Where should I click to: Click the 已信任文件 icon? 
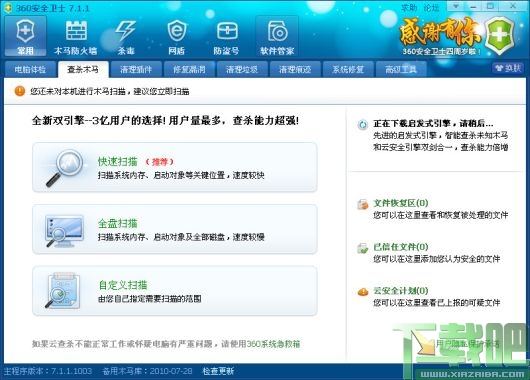pyautogui.click(x=363, y=248)
